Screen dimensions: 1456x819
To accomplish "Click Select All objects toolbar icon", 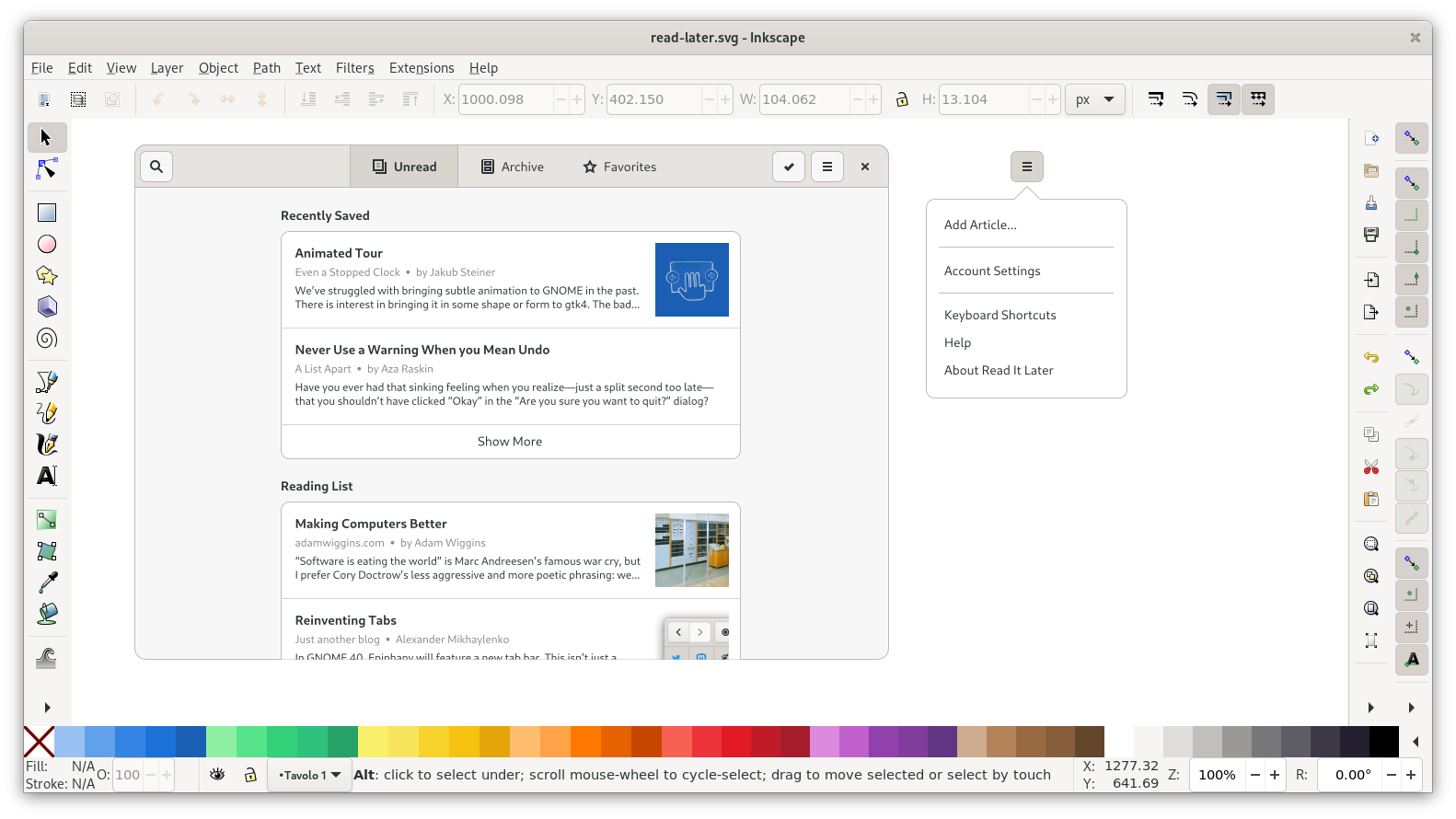I will click(x=44, y=99).
